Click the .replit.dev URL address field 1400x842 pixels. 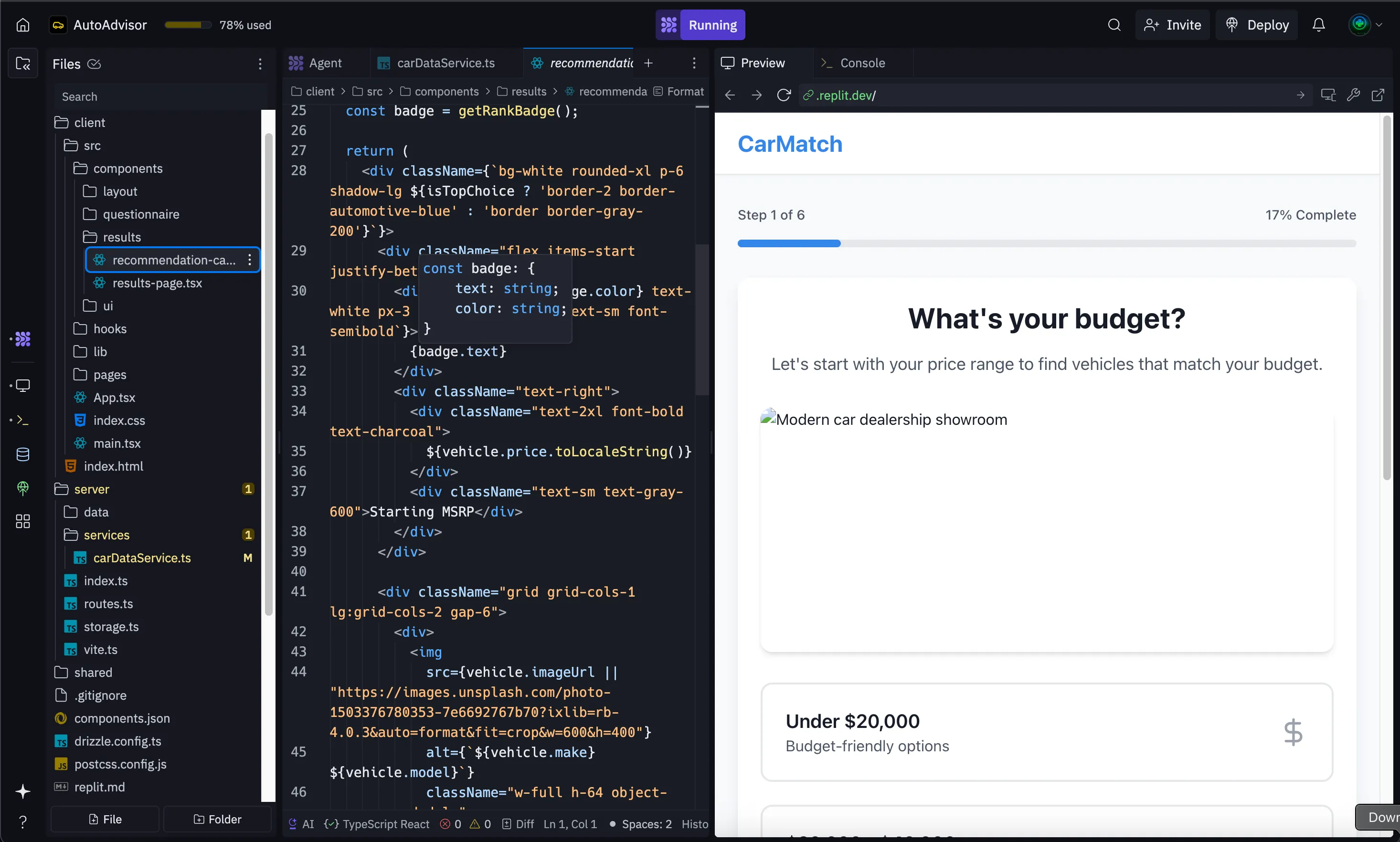tap(846, 95)
